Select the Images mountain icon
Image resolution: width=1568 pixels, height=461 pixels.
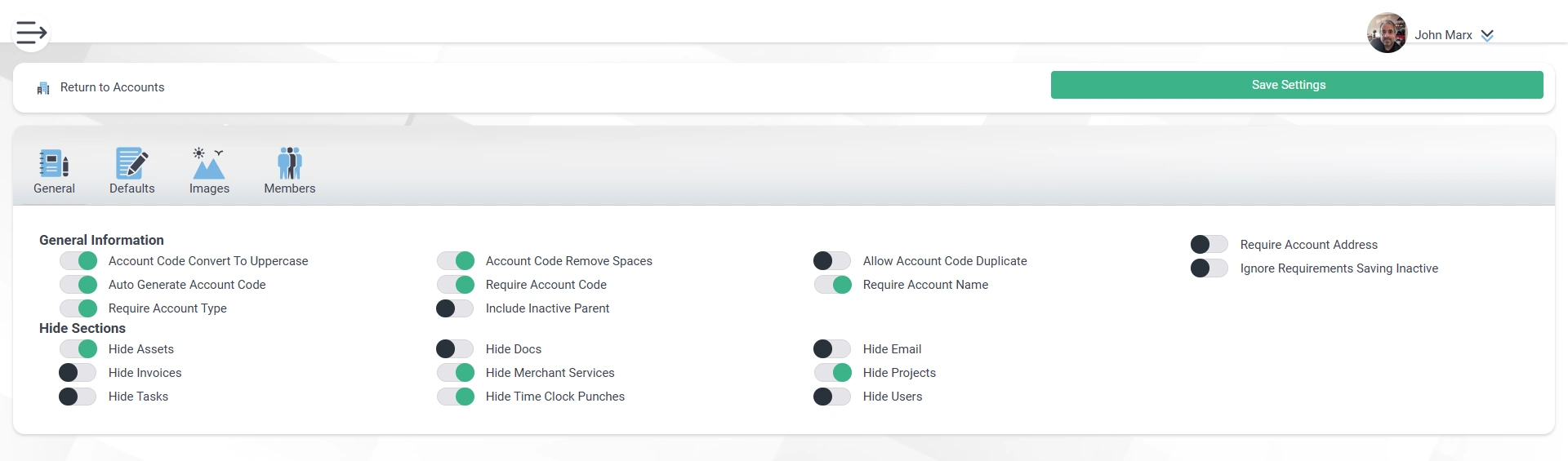tap(209, 162)
